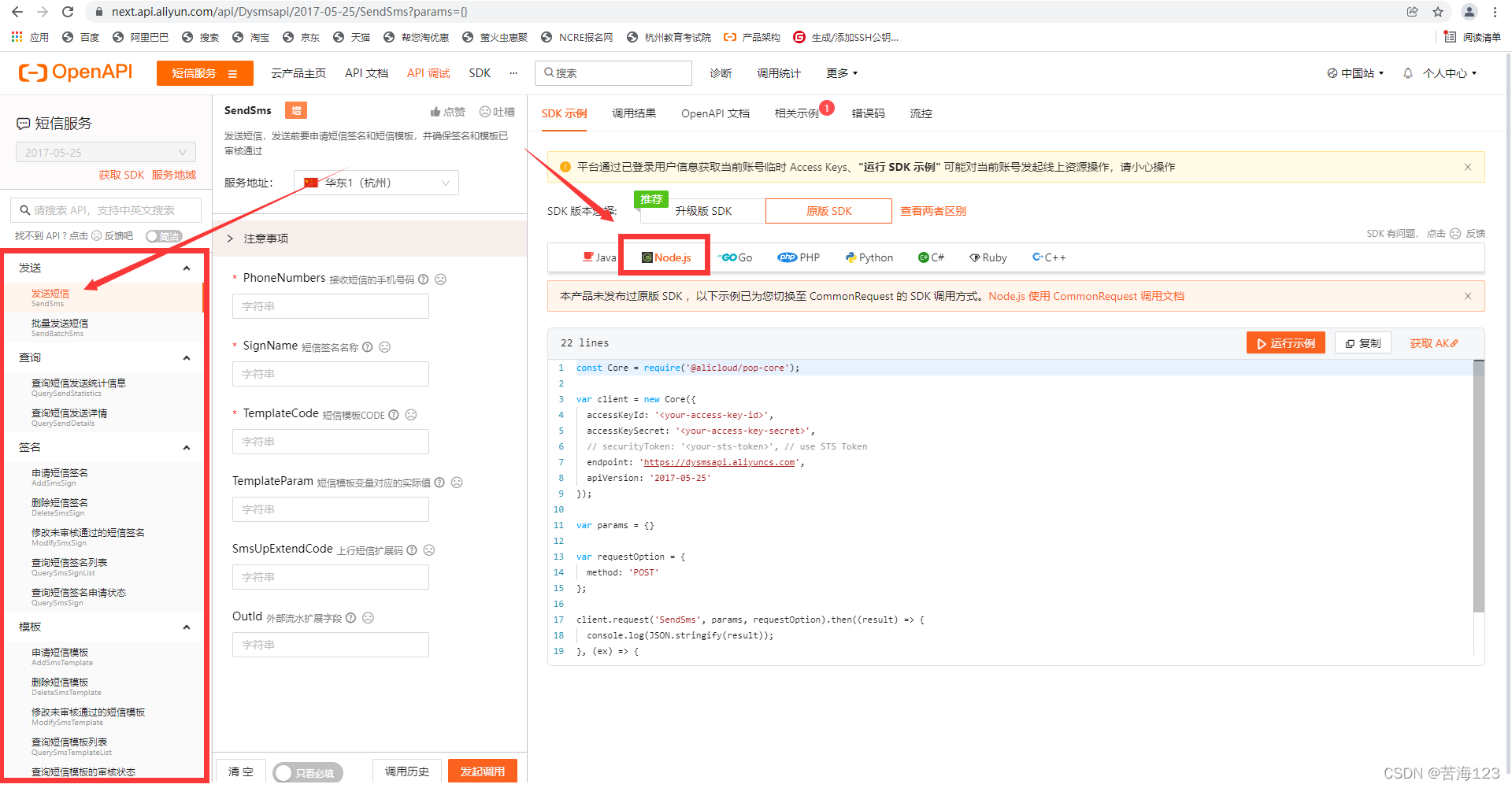Open the Chrome apps grid shortcut
The image size is (1512, 788).
tap(17, 37)
